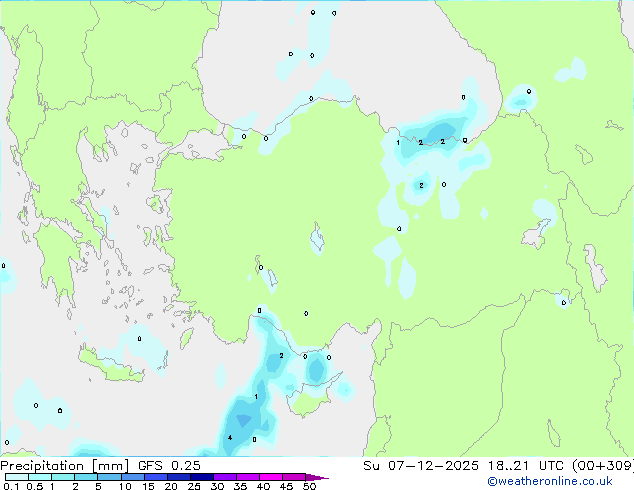Select the medium blue swatch between 10 and 15
This screenshot has width=634, height=490.
click(133, 477)
